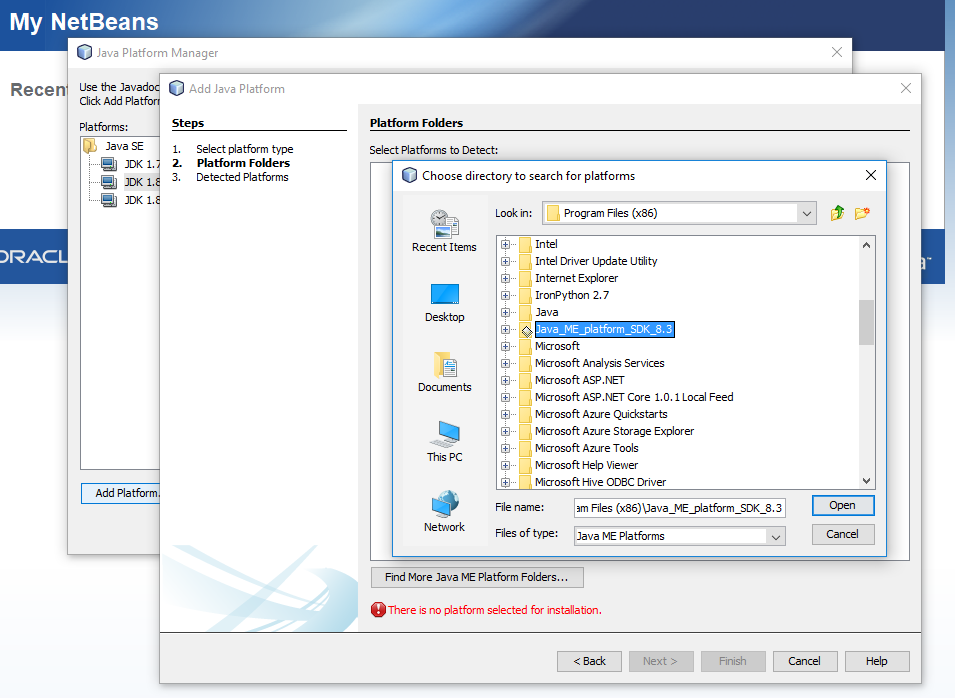This screenshot has width=955, height=698.
Task: Click the scroll-up arrow of folder list
Action: (866, 245)
